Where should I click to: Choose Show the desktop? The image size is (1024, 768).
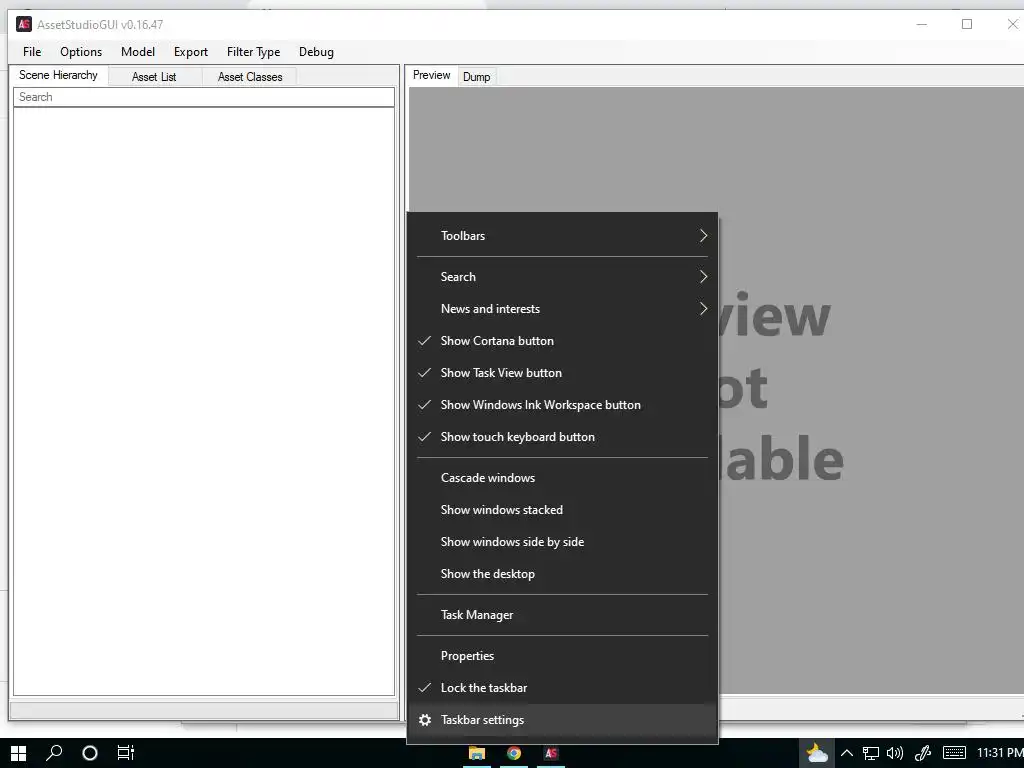(x=562, y=574)
